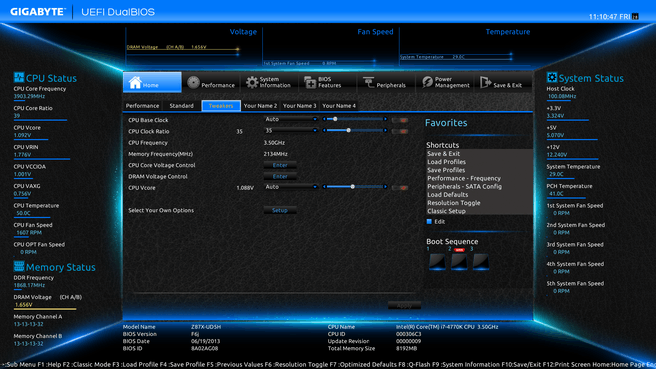656x369 pixels.
Task: Select boot sequence device 3
Action: [x=481, y=261]
